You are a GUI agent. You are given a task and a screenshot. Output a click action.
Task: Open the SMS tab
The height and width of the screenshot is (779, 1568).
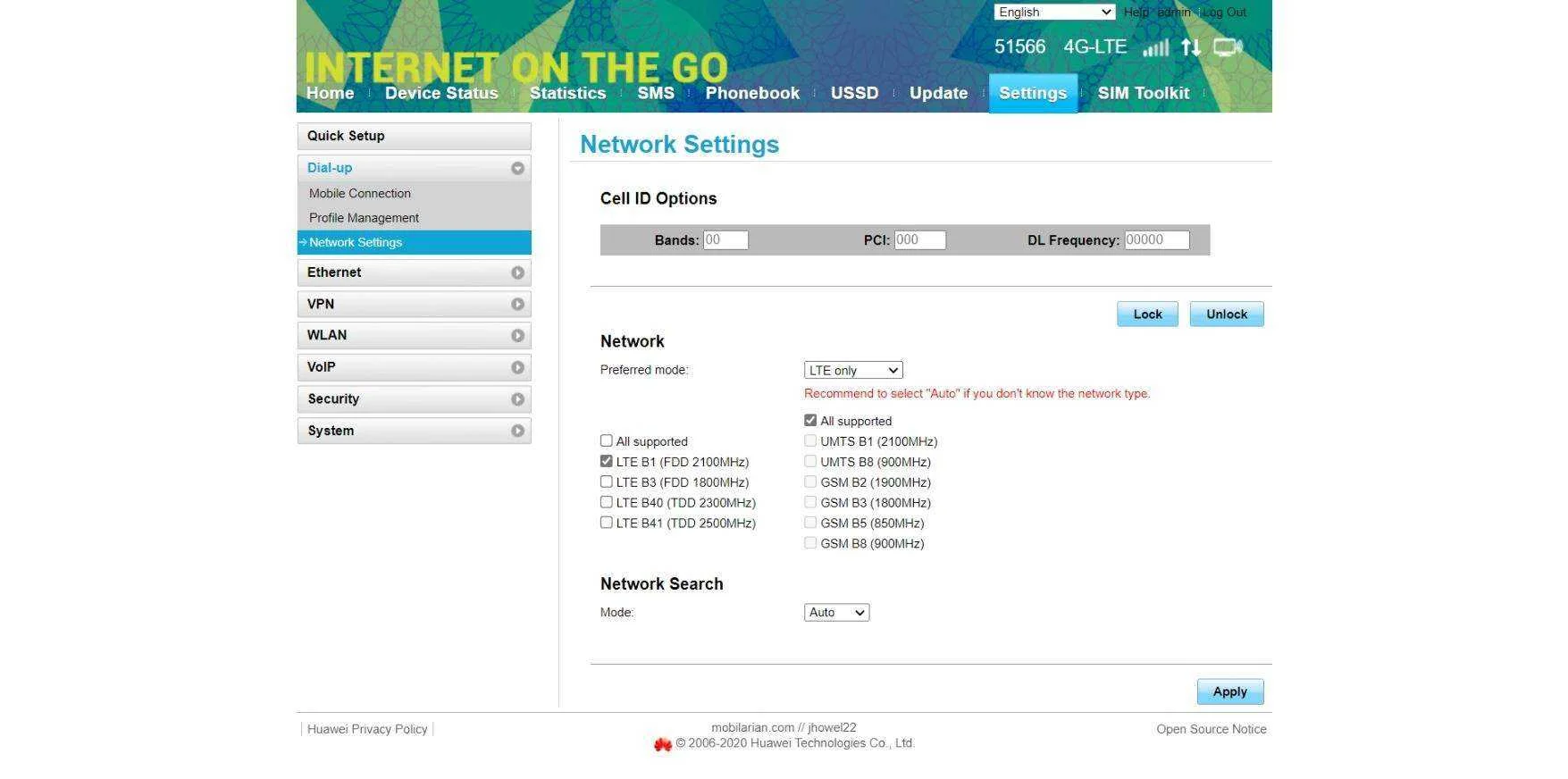coord(656,93)
